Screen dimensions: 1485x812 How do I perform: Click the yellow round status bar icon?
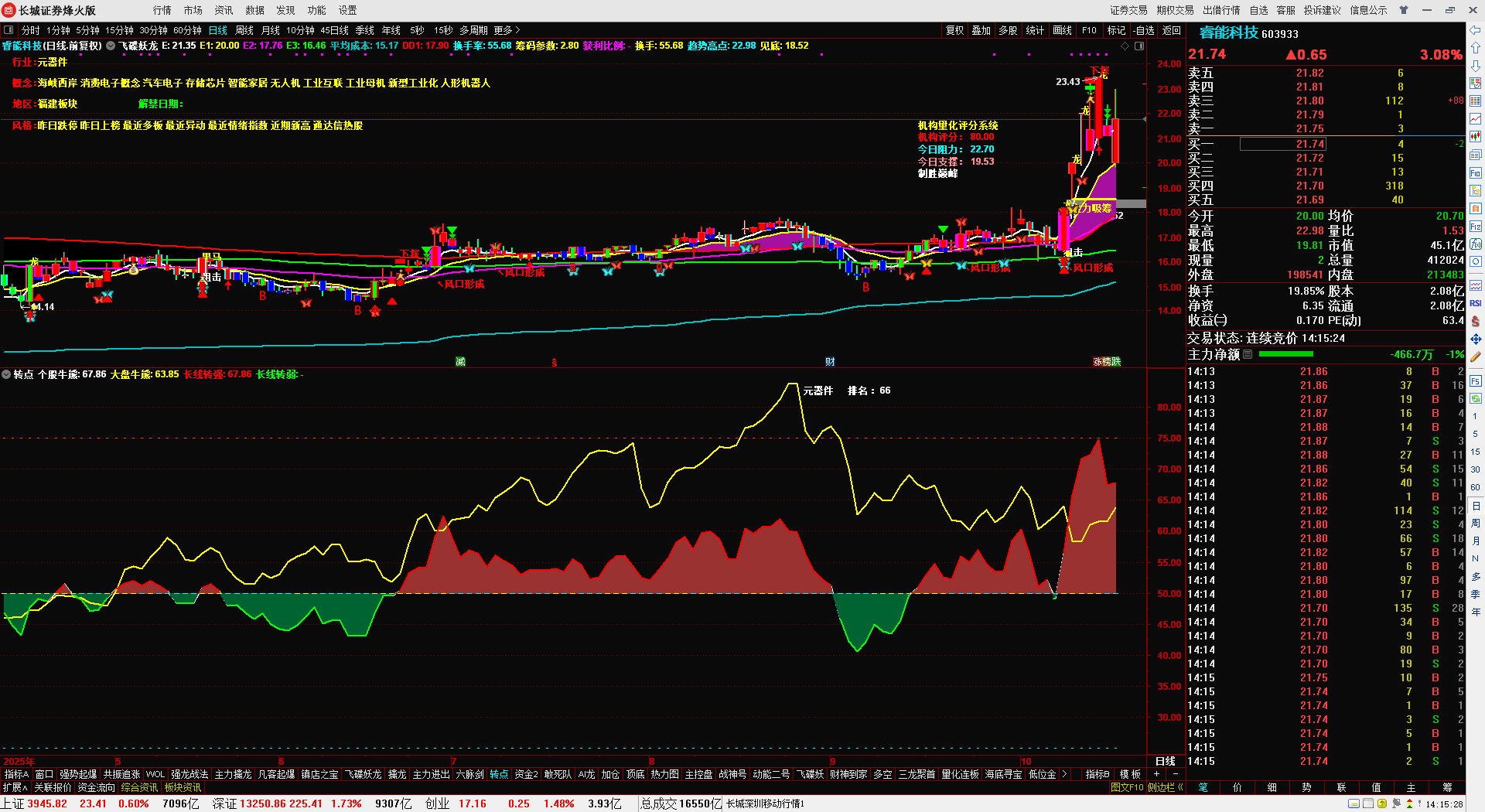[1382, 804]
